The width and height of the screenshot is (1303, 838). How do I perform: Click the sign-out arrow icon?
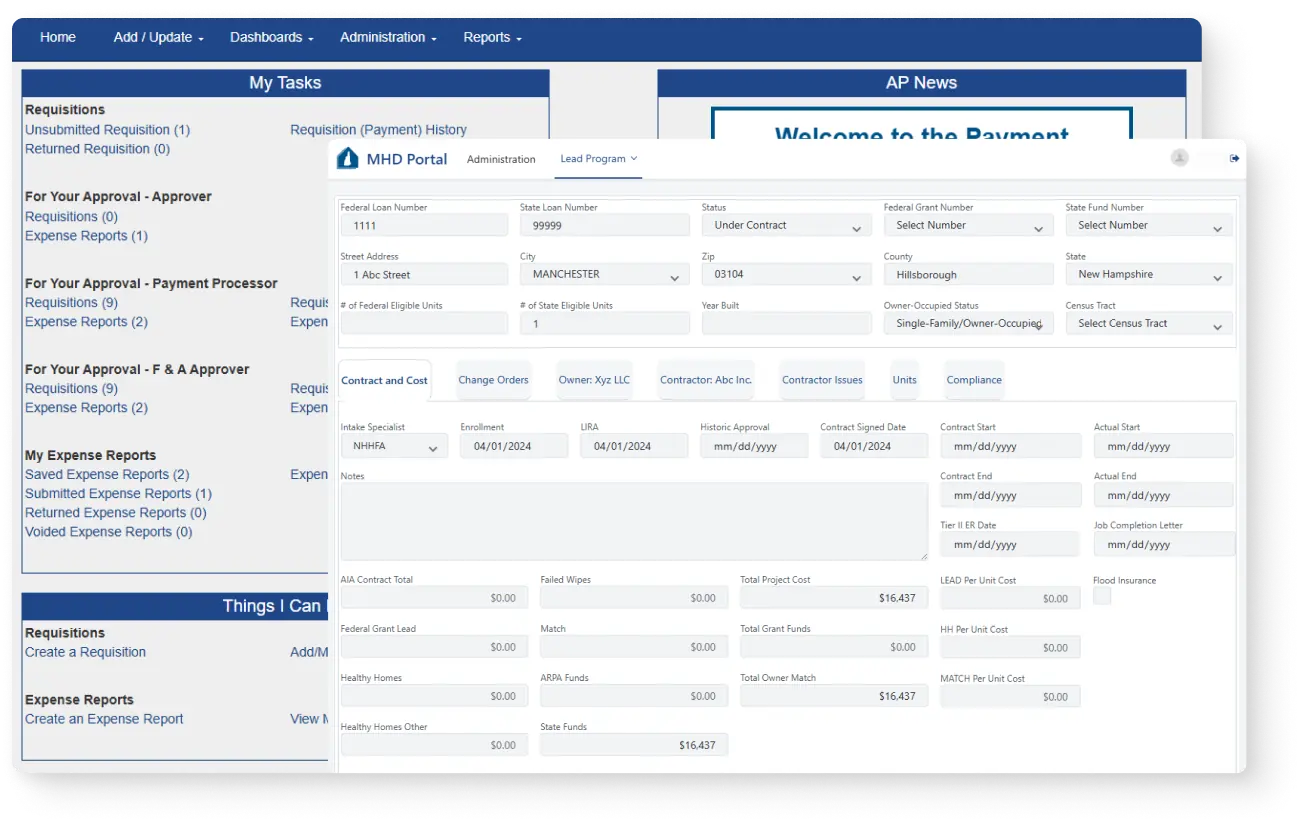click(1234, 157)
